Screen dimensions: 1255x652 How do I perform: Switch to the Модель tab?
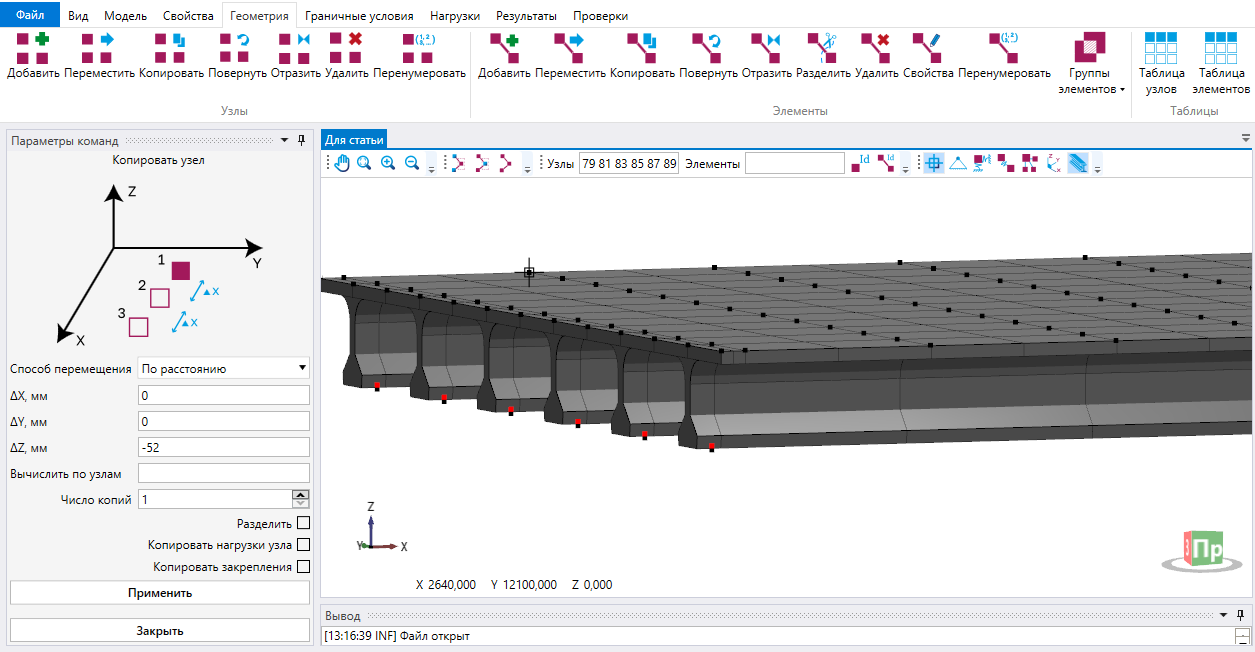click(x=125, y=16)
